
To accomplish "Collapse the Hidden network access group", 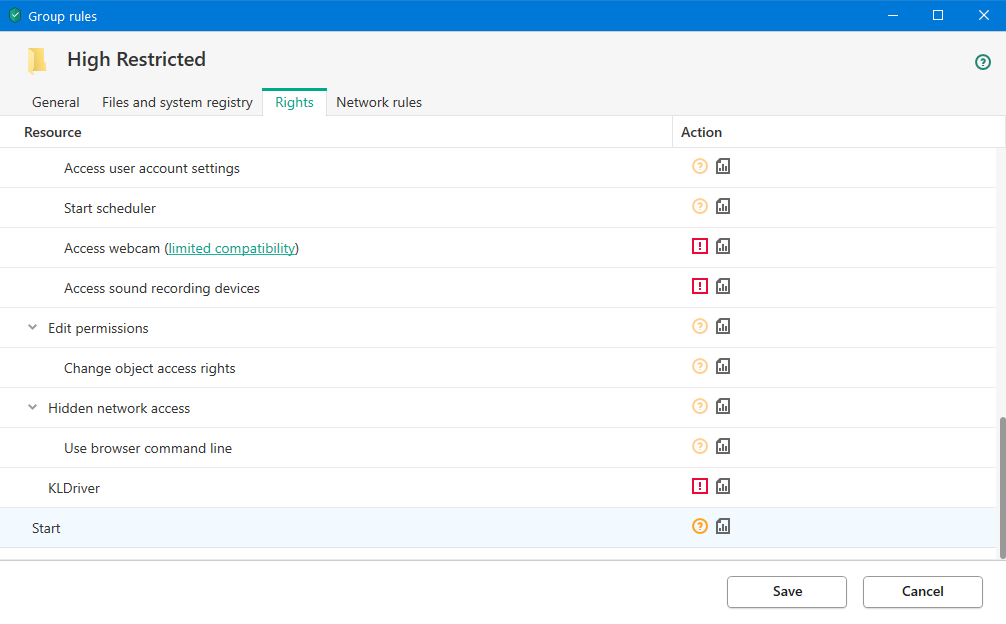I will tap(33, 408).
